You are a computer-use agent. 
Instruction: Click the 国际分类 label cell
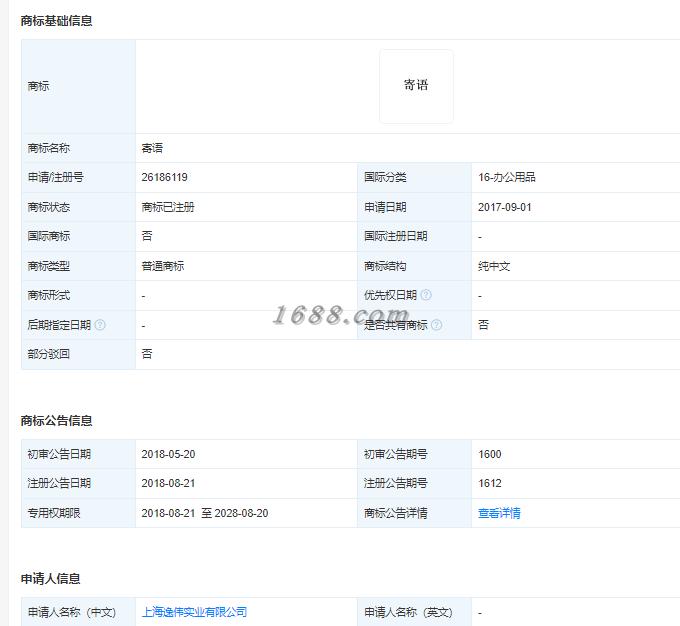[415, 177]
